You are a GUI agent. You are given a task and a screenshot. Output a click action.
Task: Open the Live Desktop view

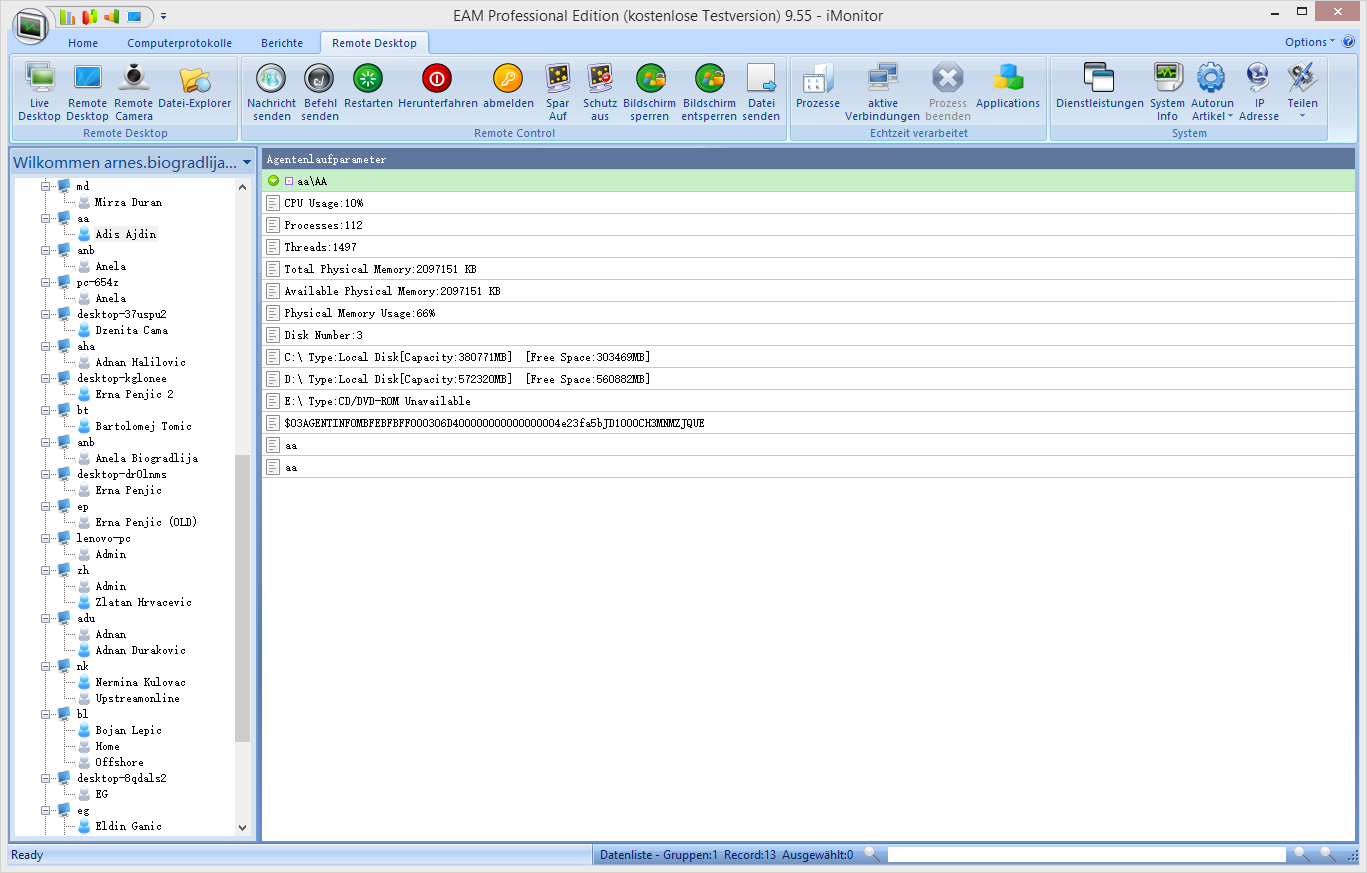39,90
